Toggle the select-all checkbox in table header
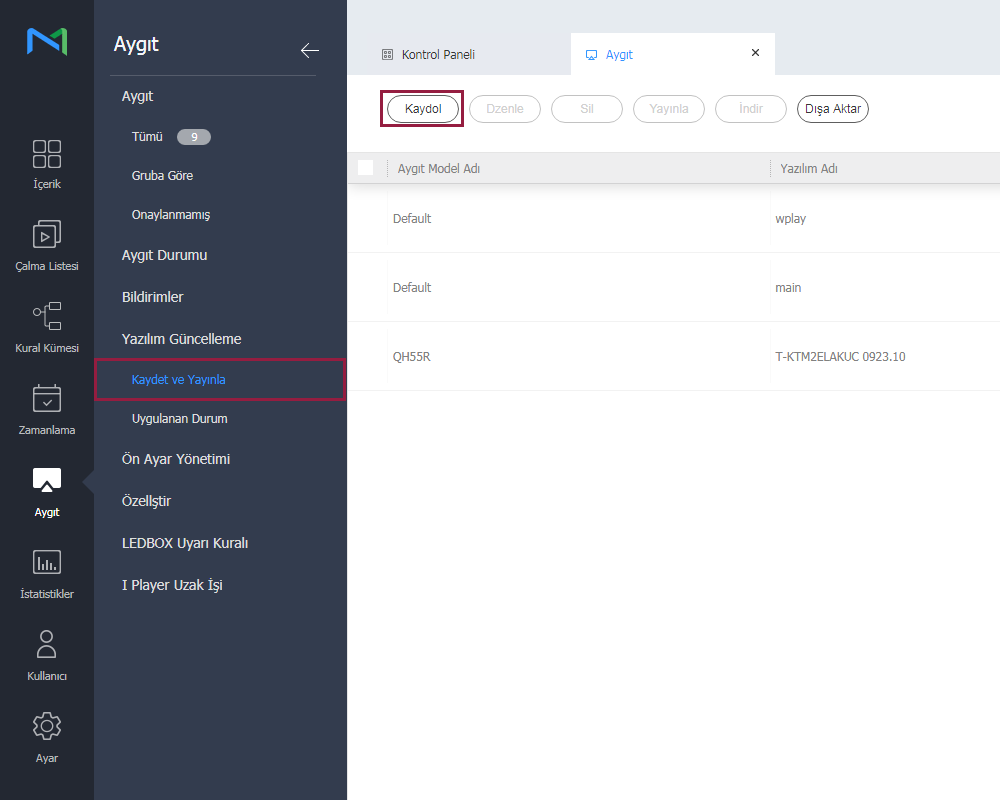 365,168
